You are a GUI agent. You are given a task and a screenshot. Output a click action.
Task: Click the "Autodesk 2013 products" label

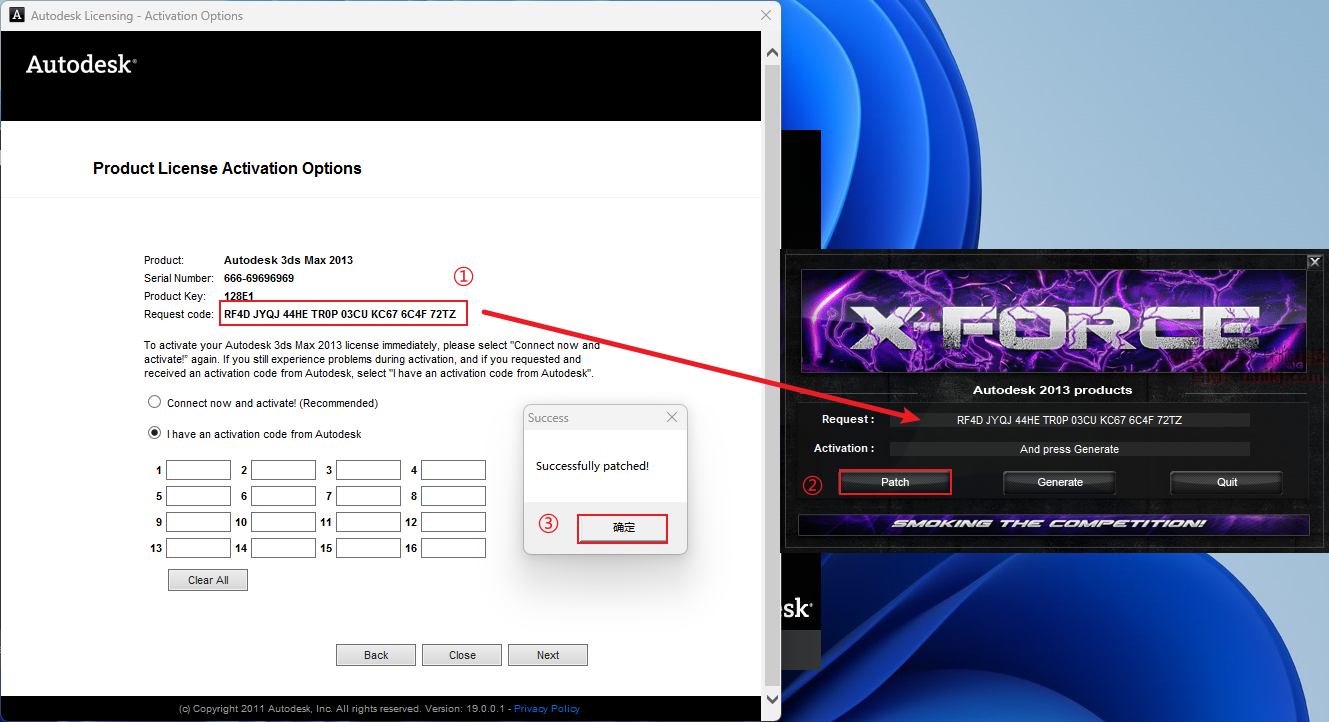tap(1052, 390)
